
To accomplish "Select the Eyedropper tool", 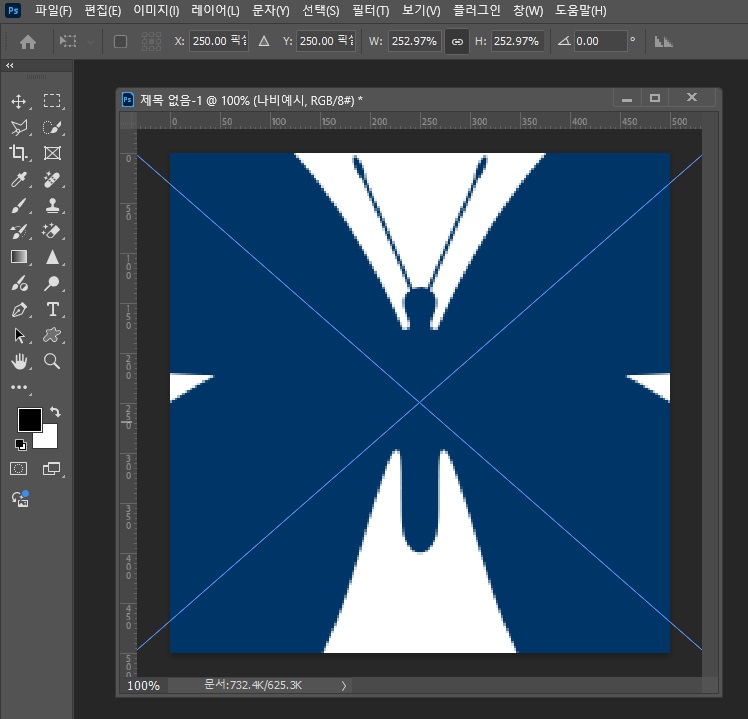I will pyautogui.click(x=19, y=179).
